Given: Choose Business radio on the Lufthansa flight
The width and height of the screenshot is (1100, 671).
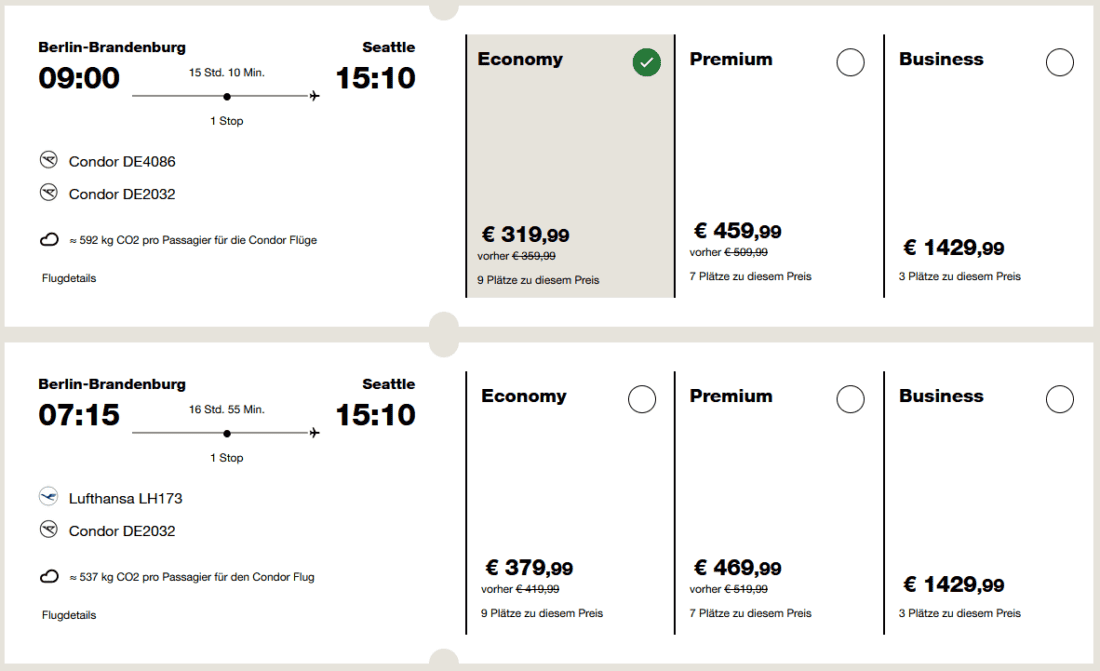Looking at the screenshot, I should click(1059, 400).
